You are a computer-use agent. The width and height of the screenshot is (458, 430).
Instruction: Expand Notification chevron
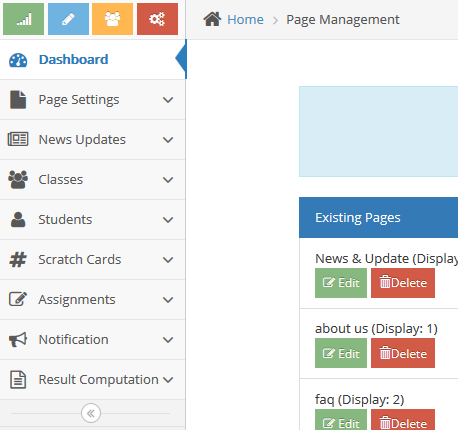click(x=168, y=340)
